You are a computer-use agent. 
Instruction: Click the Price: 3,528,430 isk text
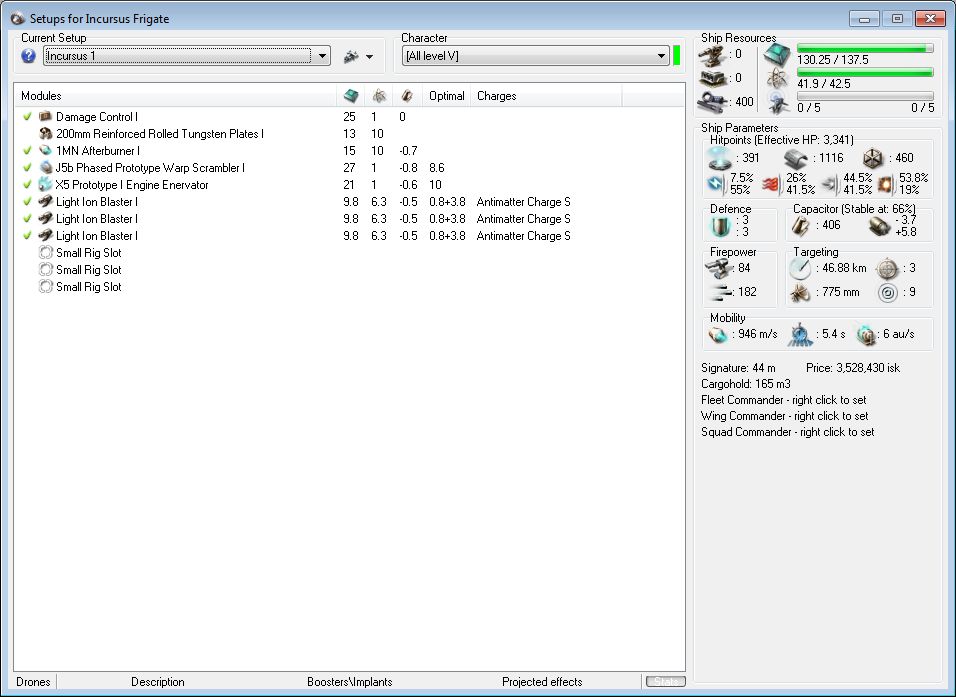(853, 368)
